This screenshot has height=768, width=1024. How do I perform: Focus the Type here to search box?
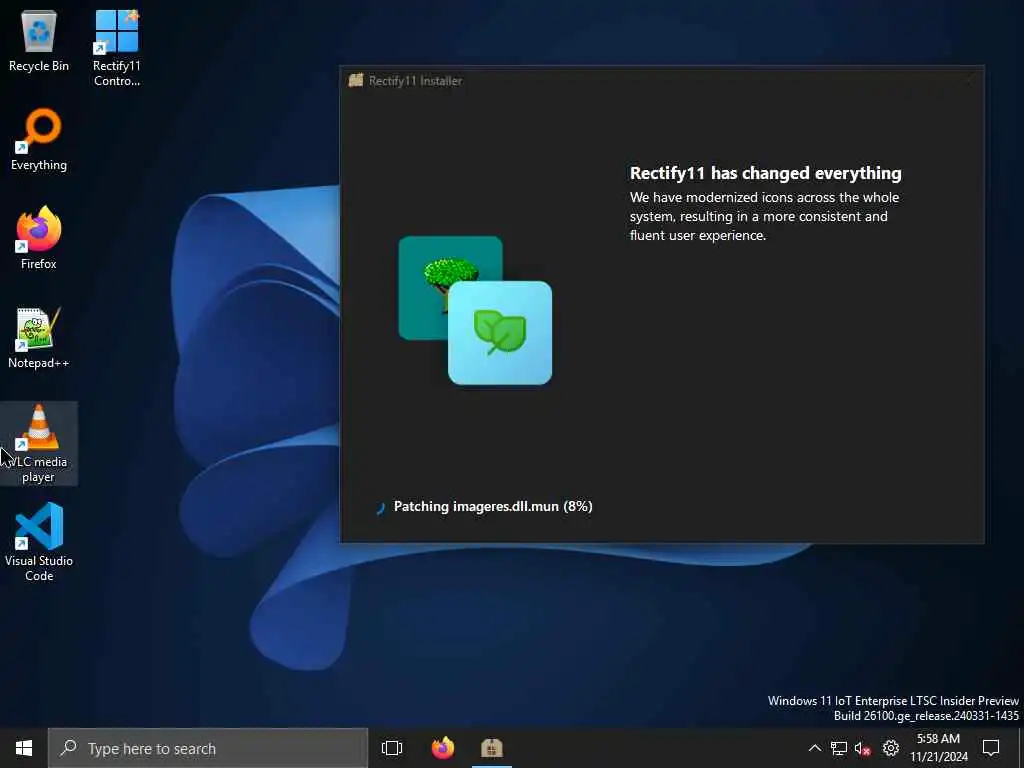pos(208,748)
